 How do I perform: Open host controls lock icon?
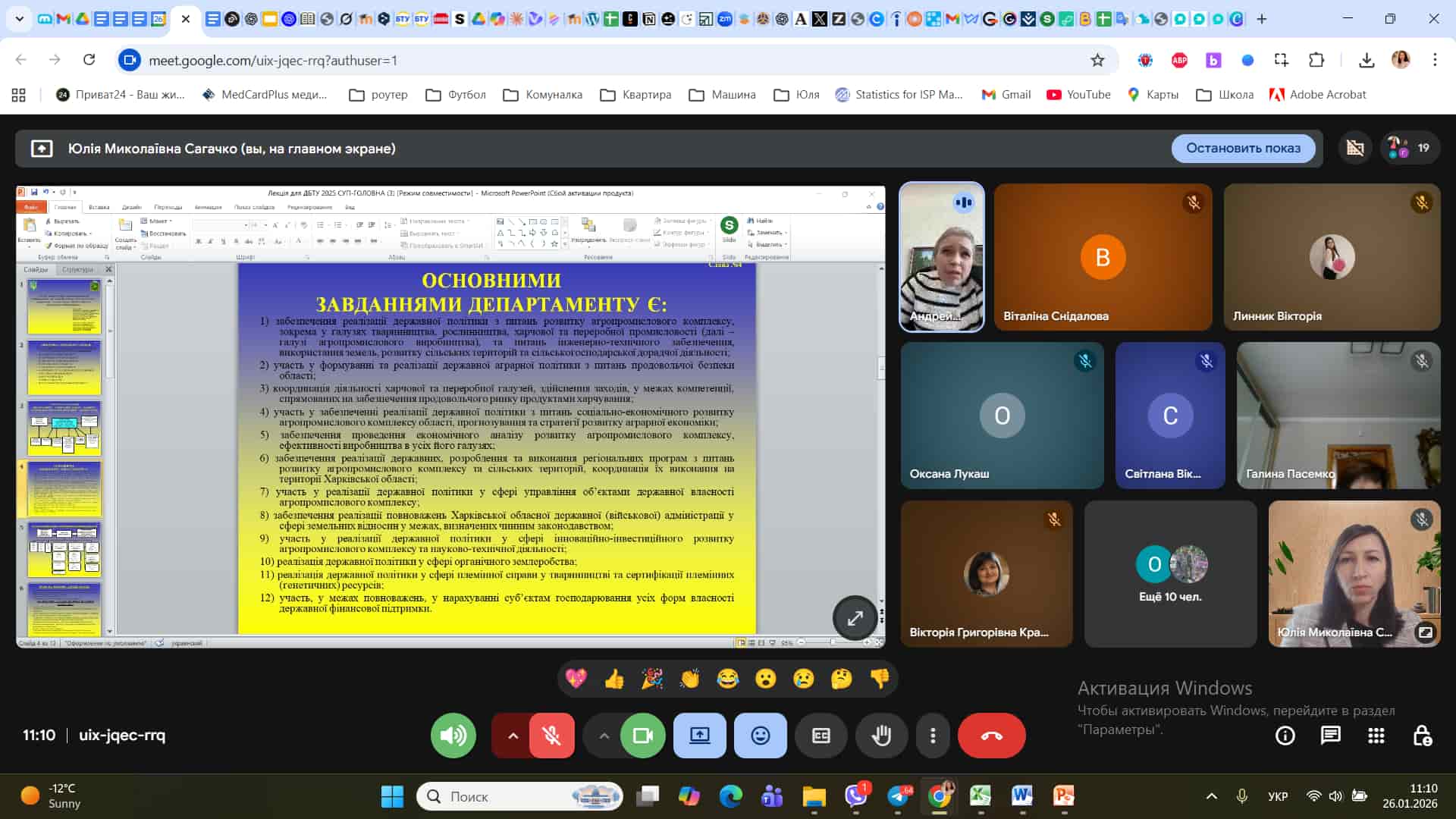tap(1422, 736)
